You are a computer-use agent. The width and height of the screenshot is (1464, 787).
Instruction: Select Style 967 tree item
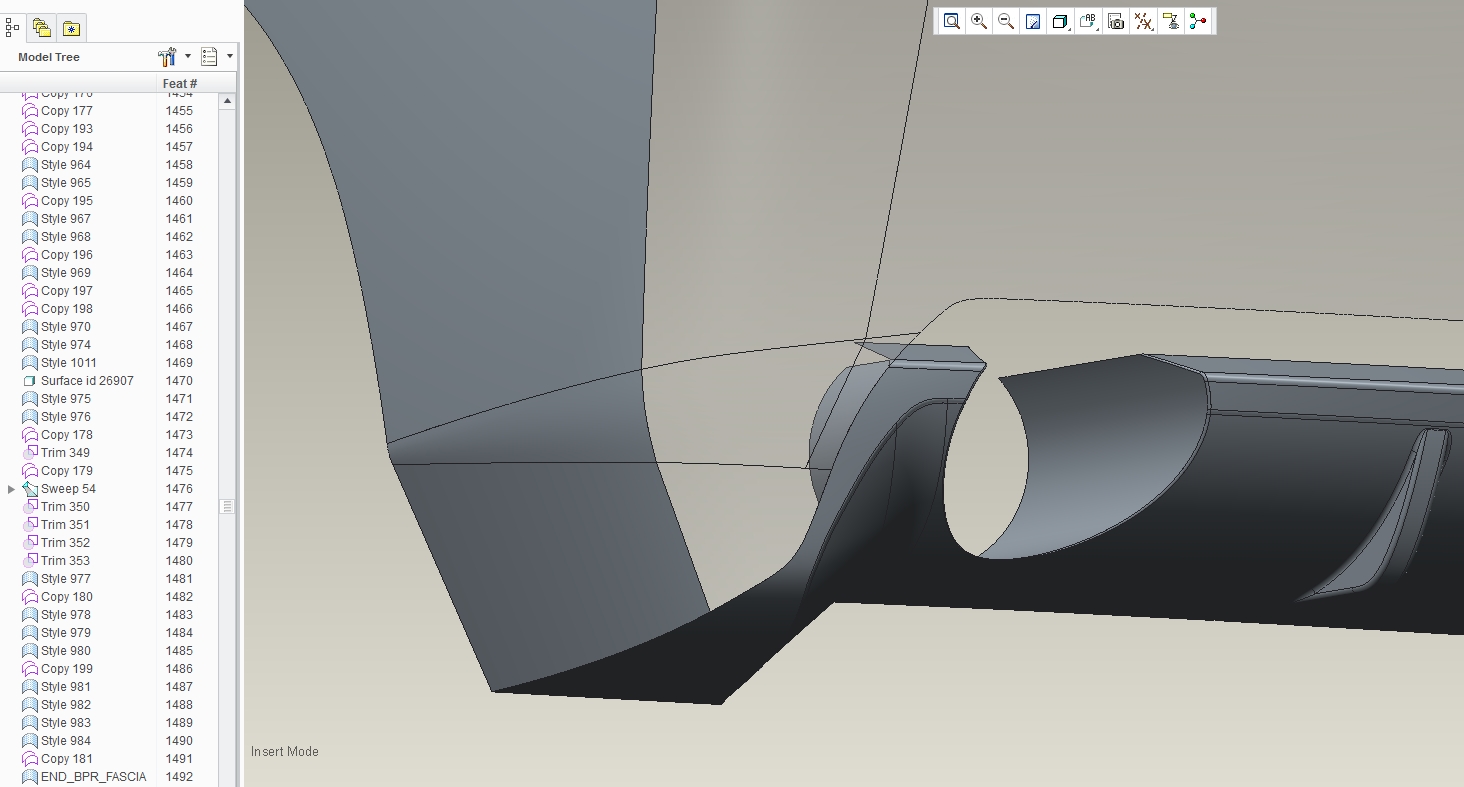click(66, 219)
